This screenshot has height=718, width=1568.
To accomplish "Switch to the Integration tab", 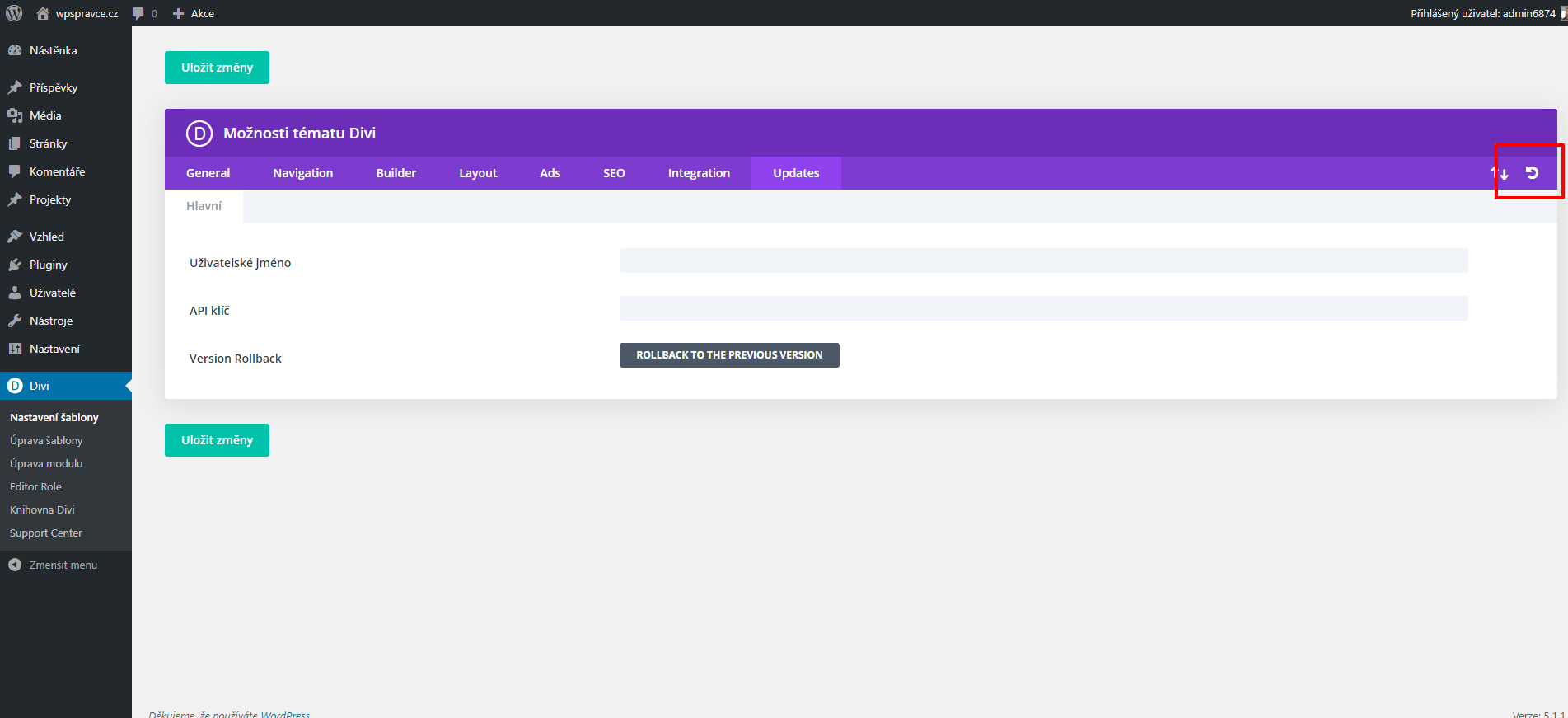I will pos(699,173).
